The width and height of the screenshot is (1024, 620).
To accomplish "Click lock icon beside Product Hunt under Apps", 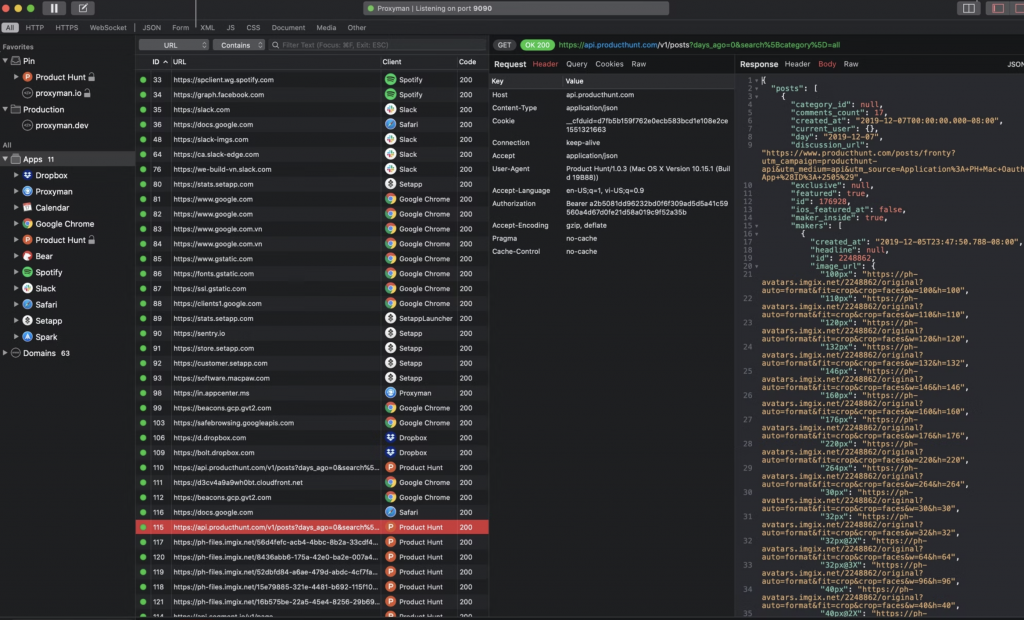I will point(91,240).
